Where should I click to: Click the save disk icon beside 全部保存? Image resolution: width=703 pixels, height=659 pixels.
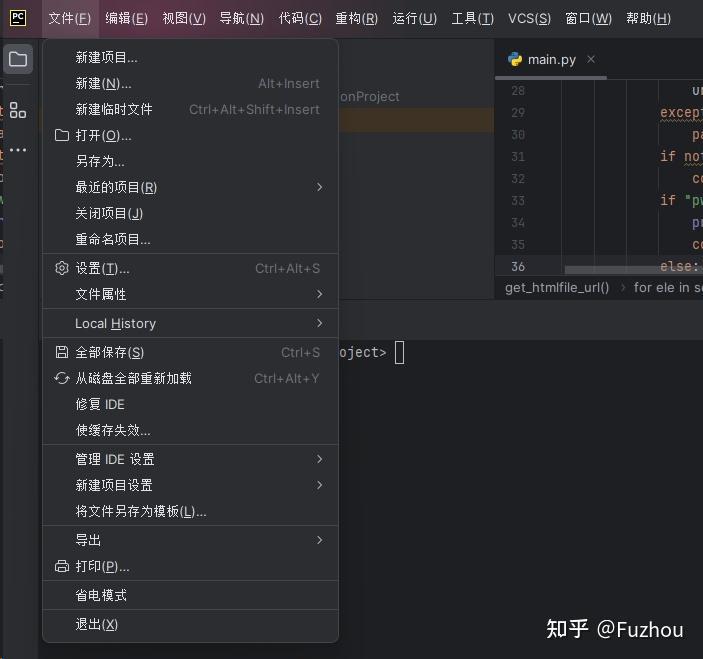pyautogui.click(x=62, y=352)
